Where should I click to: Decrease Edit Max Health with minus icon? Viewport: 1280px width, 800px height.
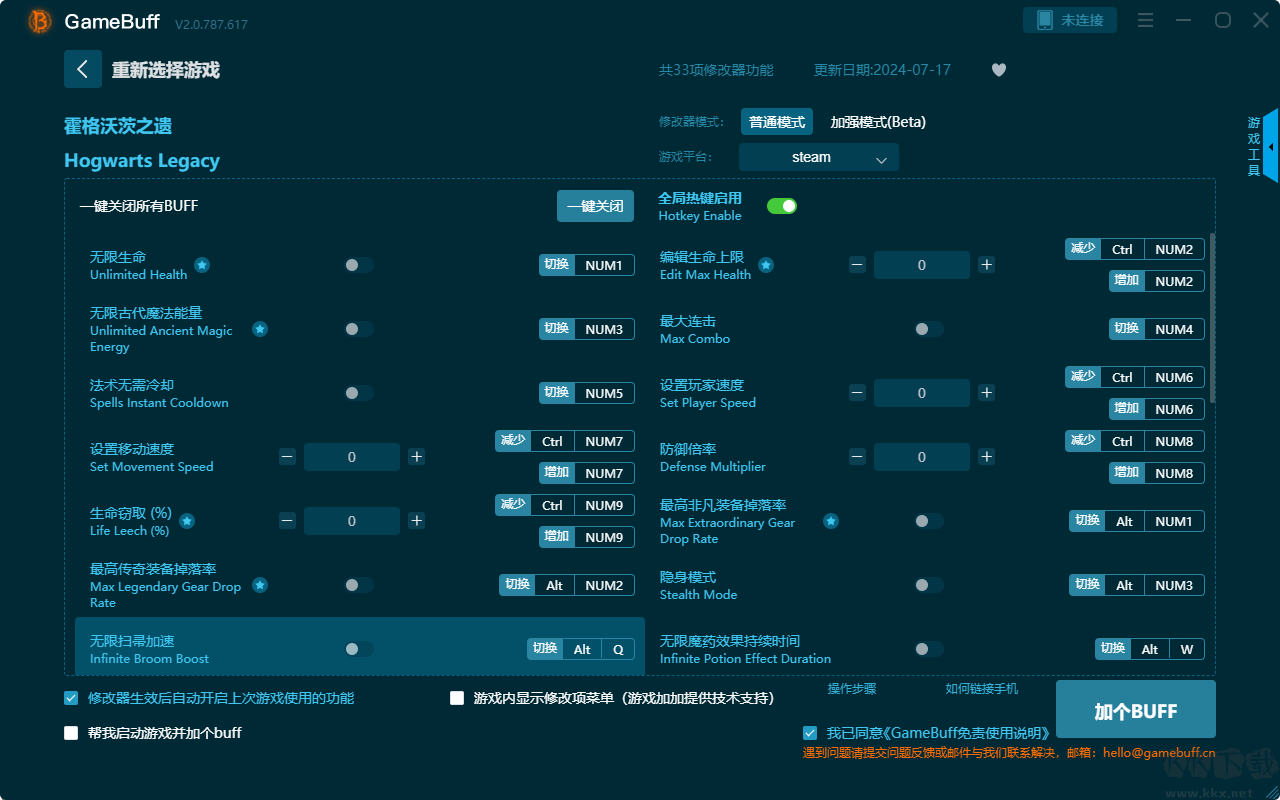click(857, 265)
